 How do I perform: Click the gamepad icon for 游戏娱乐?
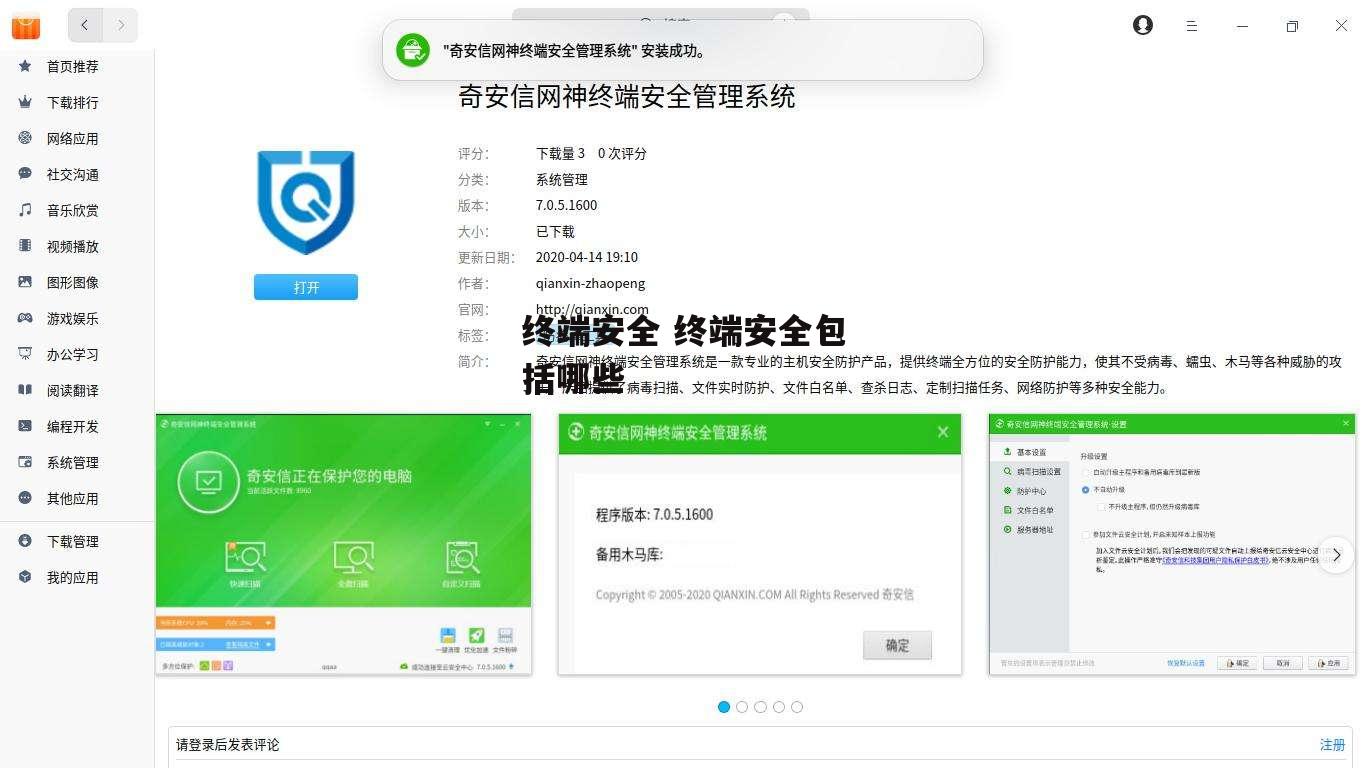(x=25, y=318)
